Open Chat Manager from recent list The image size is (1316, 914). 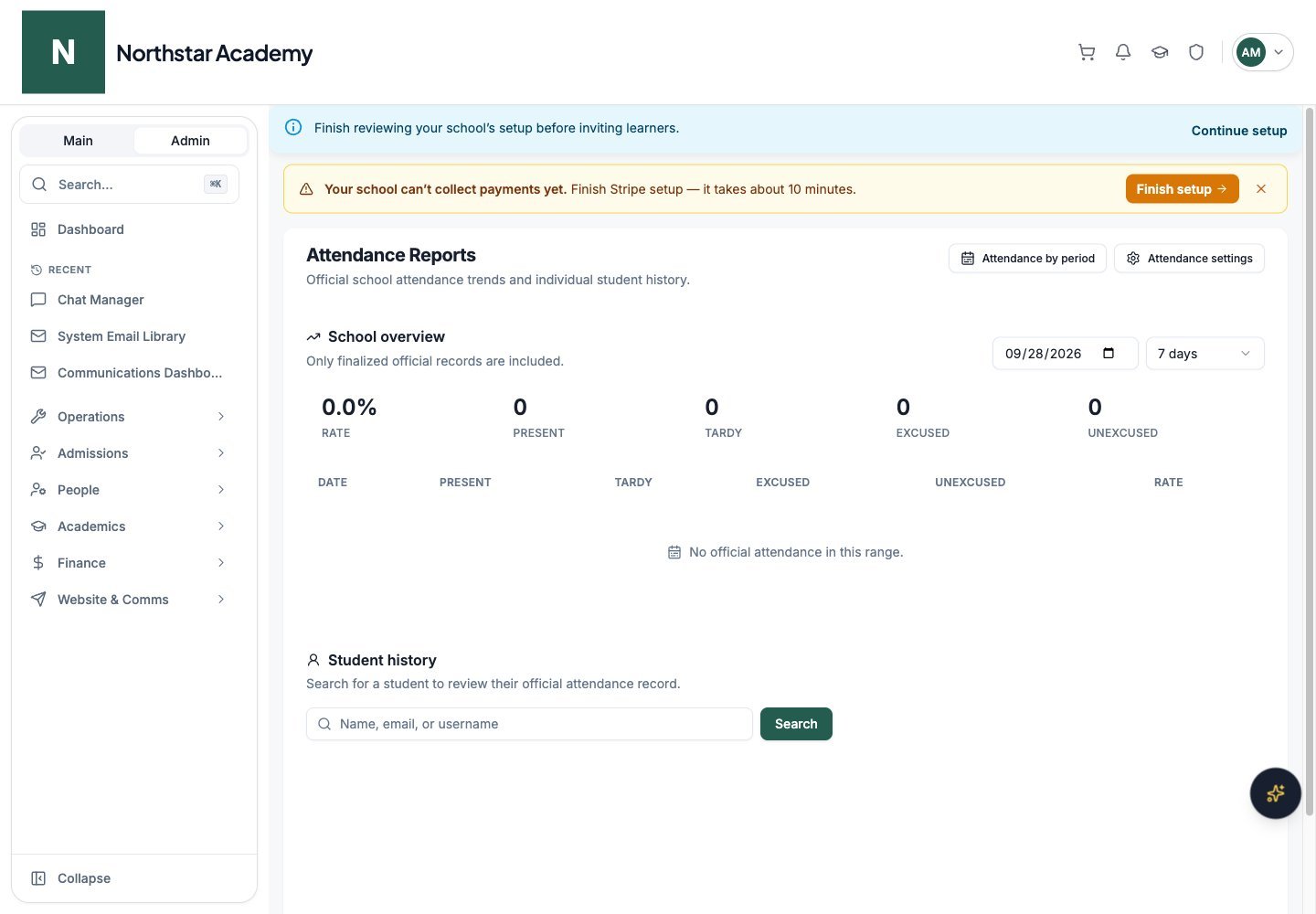129,300
